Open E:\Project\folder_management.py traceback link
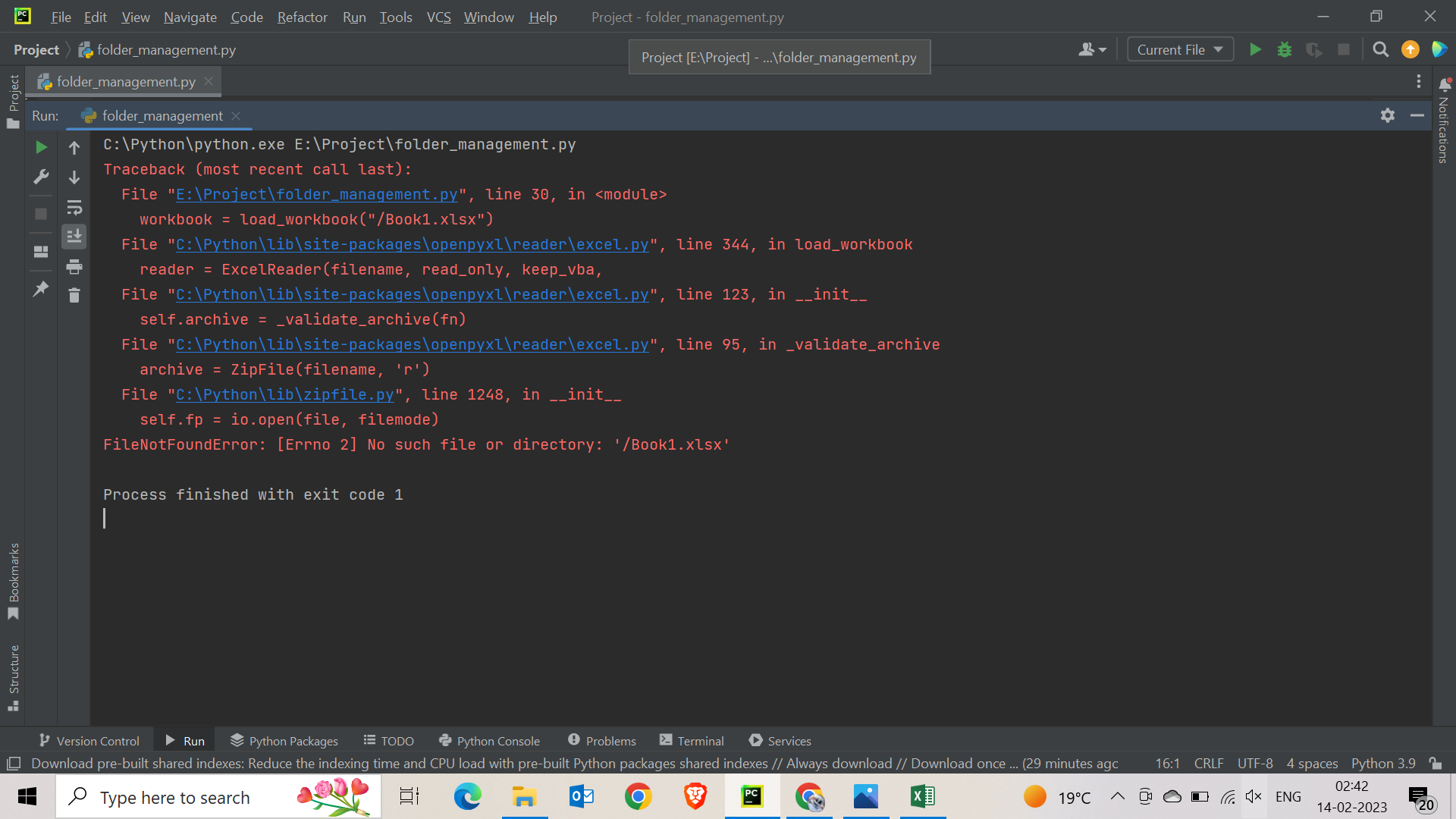The height and width of the screenshot is (819, 1456). pyautogui.click(x=317, y=194)
